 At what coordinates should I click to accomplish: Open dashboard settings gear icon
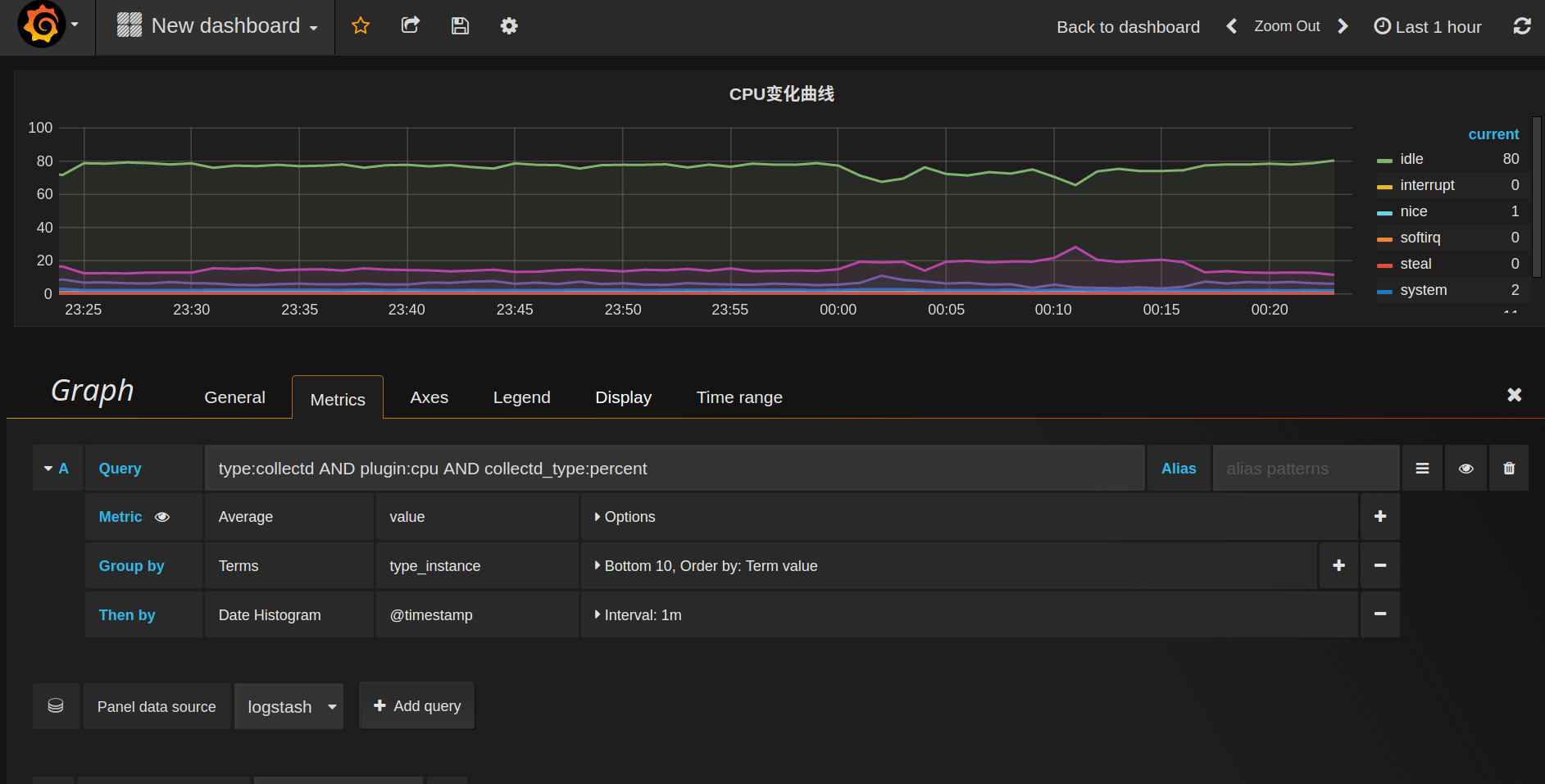(509, 26)
